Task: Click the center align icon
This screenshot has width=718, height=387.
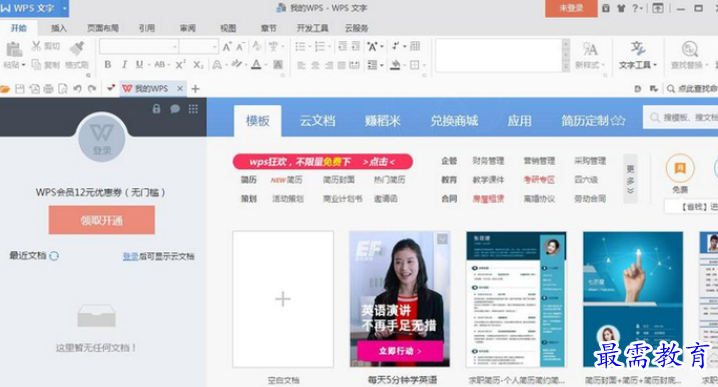Action: pyautogui.click(x=315, y=65)
